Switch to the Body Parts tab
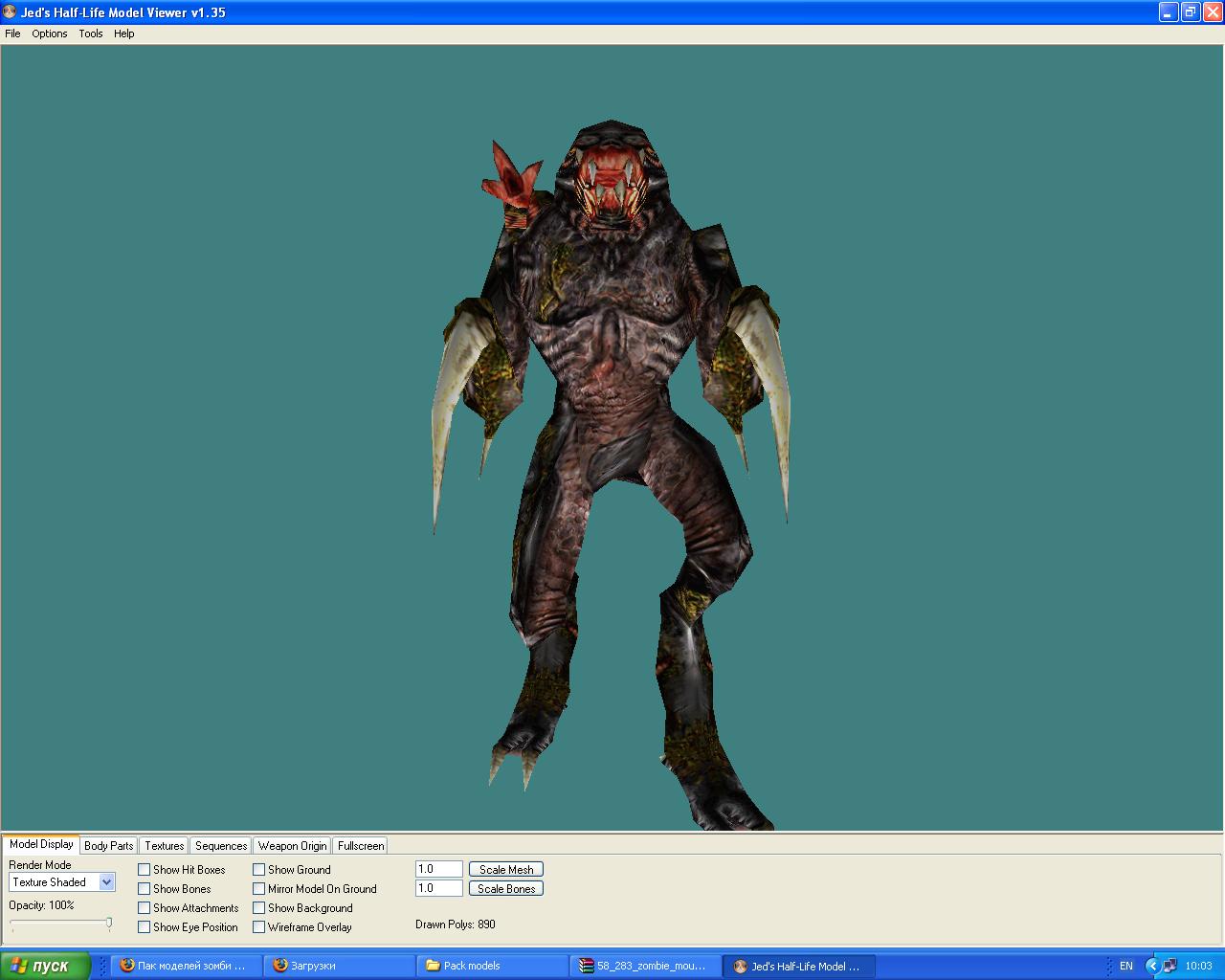This screenshot has width=1225, height=980. coord(109,846)
